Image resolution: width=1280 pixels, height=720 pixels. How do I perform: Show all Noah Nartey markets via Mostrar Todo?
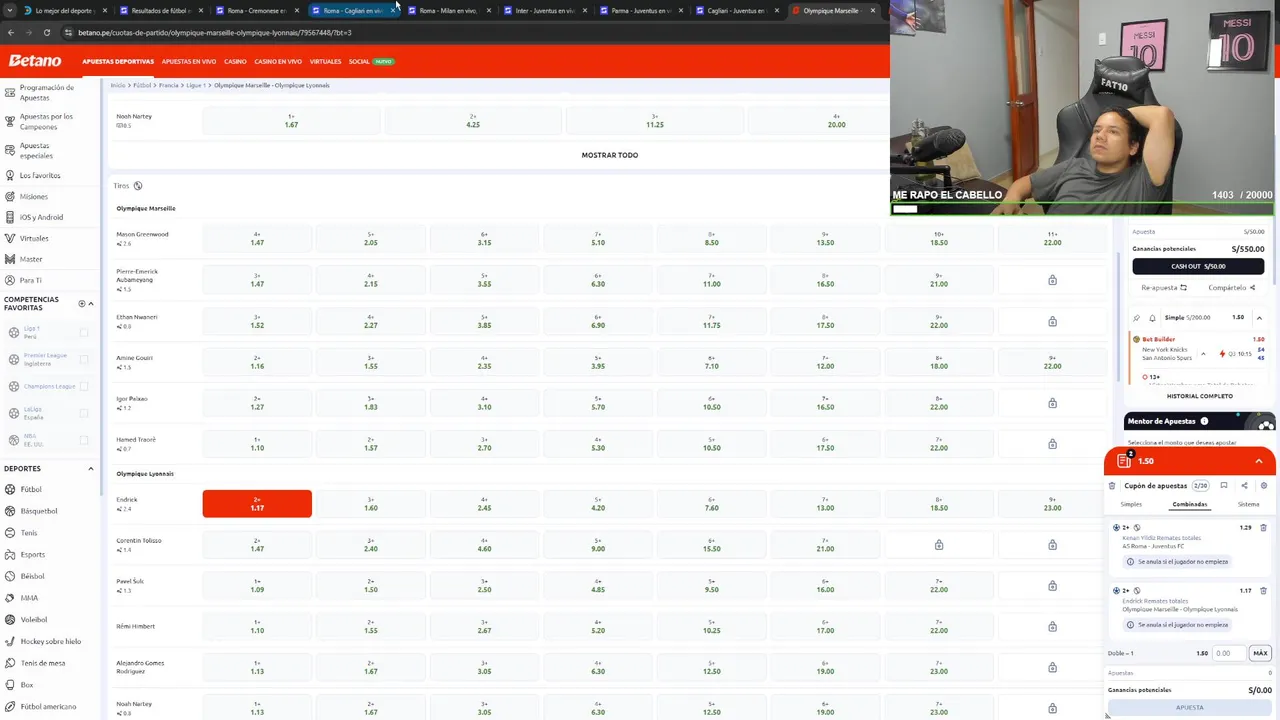click(610, 155)
